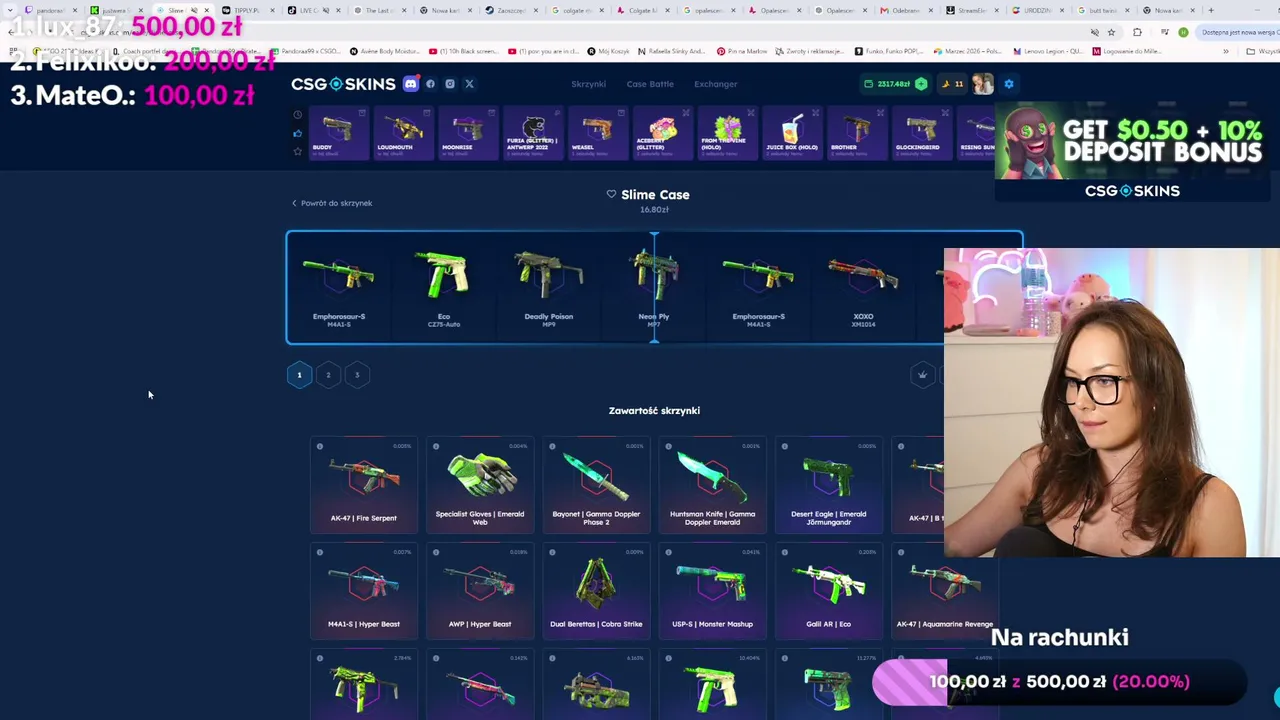1280x720 pixels.
Task: Favorite the Slime Case with heart icon
Action: click(x=611, y=194)
